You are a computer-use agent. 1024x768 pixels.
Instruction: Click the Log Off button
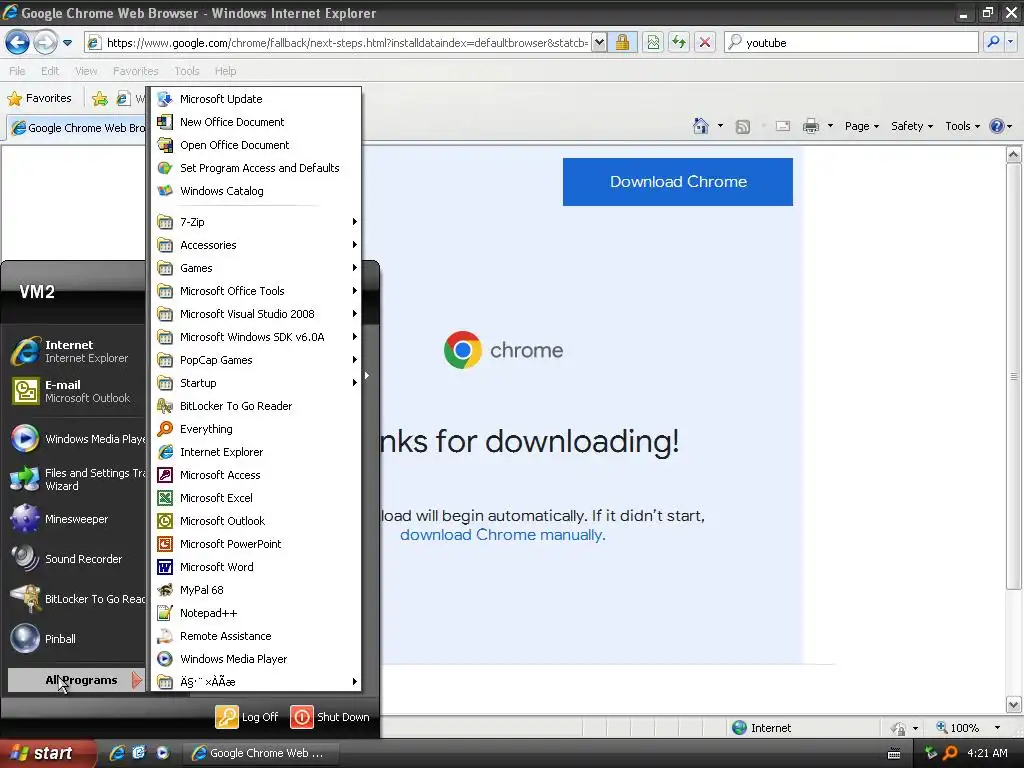pyautogui.click(x=248, y=717)
